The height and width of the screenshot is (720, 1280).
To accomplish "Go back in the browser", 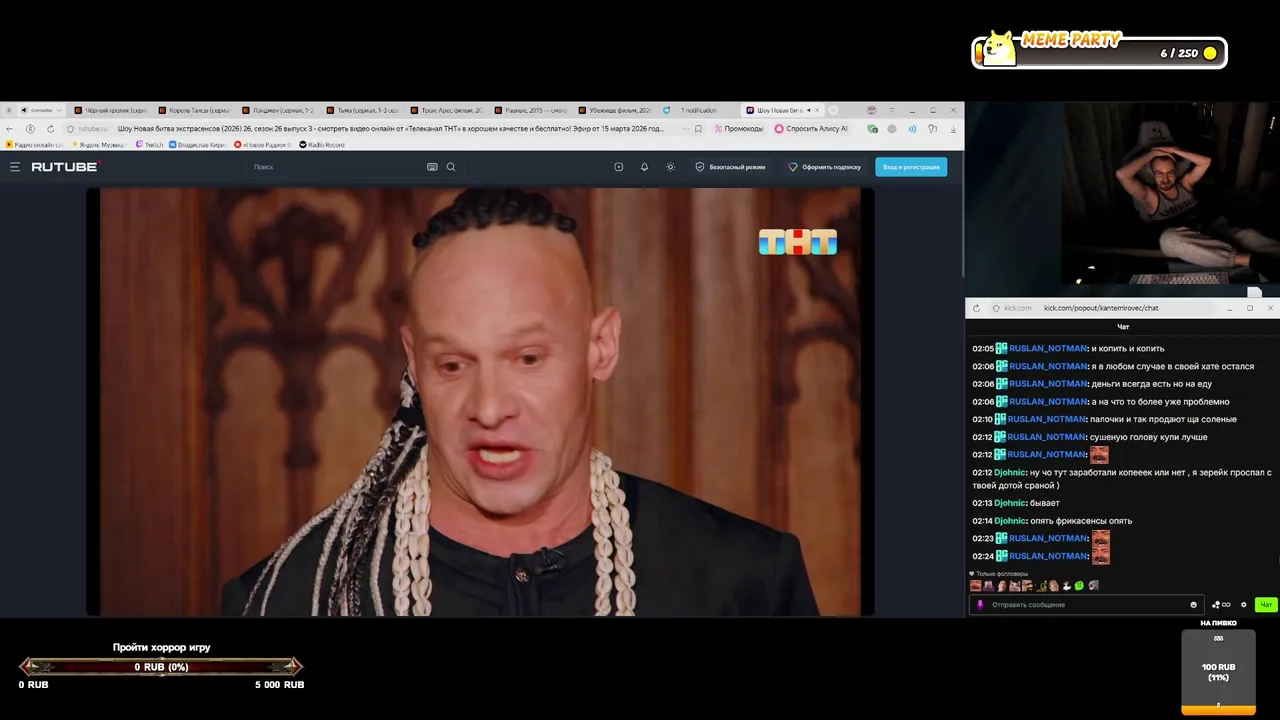I will 9,129.
